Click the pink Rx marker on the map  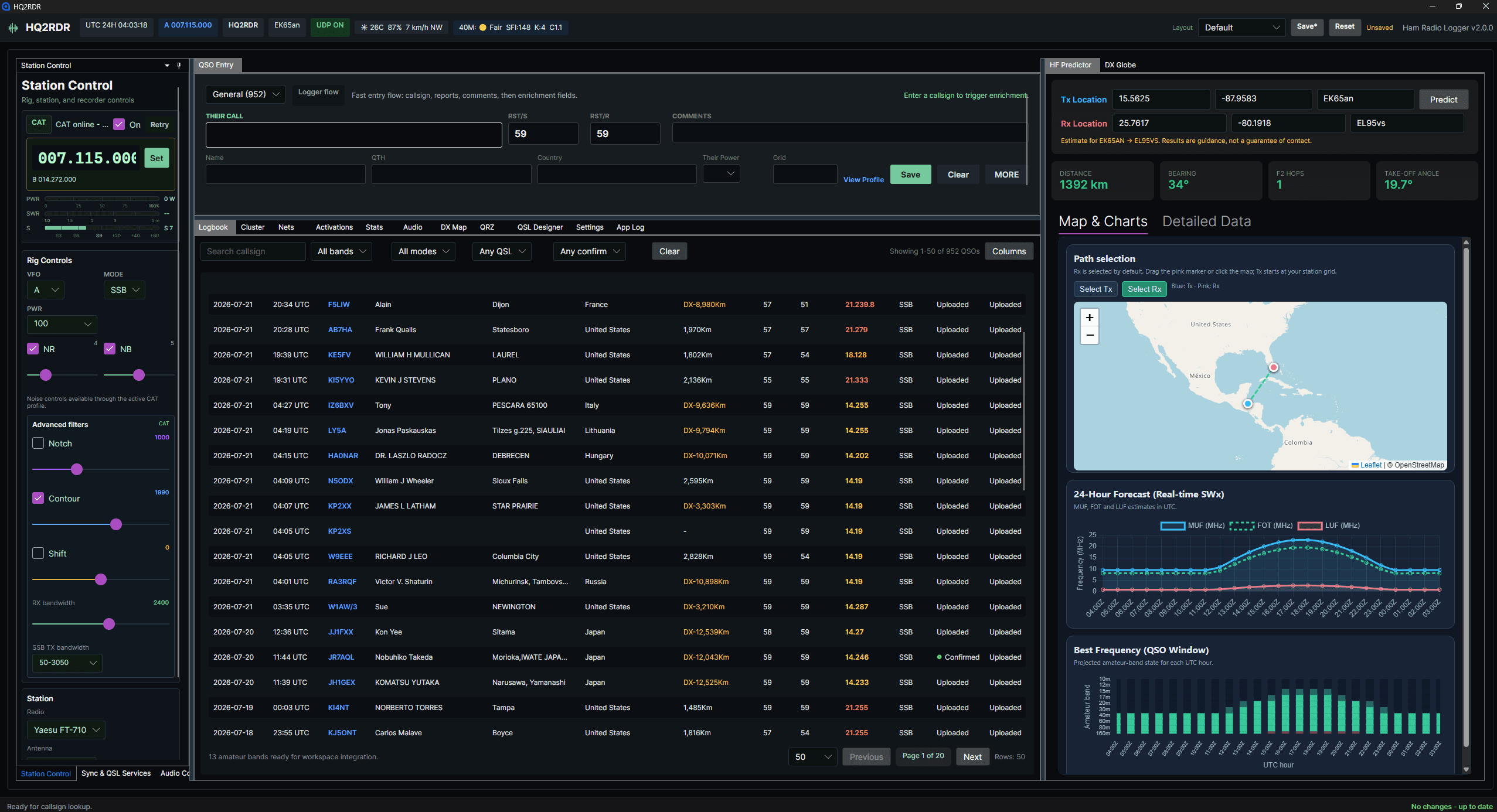click(x=1273, y=367)
